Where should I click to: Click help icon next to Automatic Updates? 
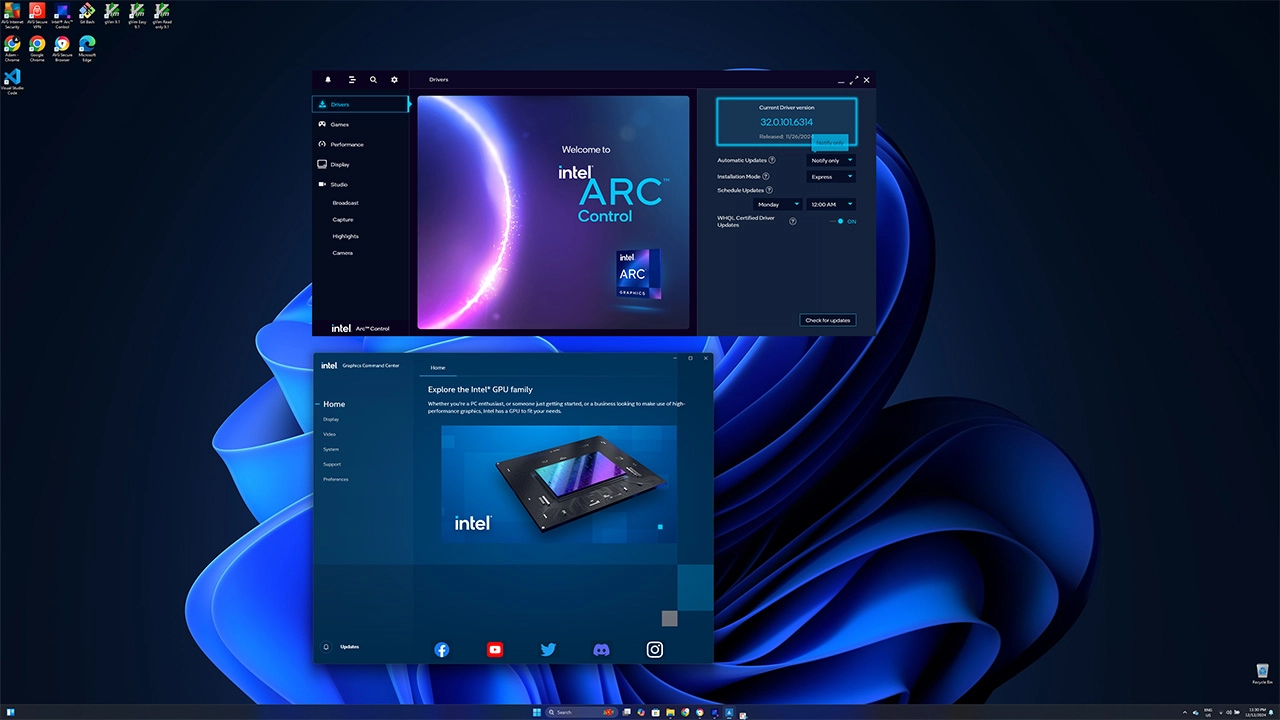pyautogui.click(x=772, y=160)
